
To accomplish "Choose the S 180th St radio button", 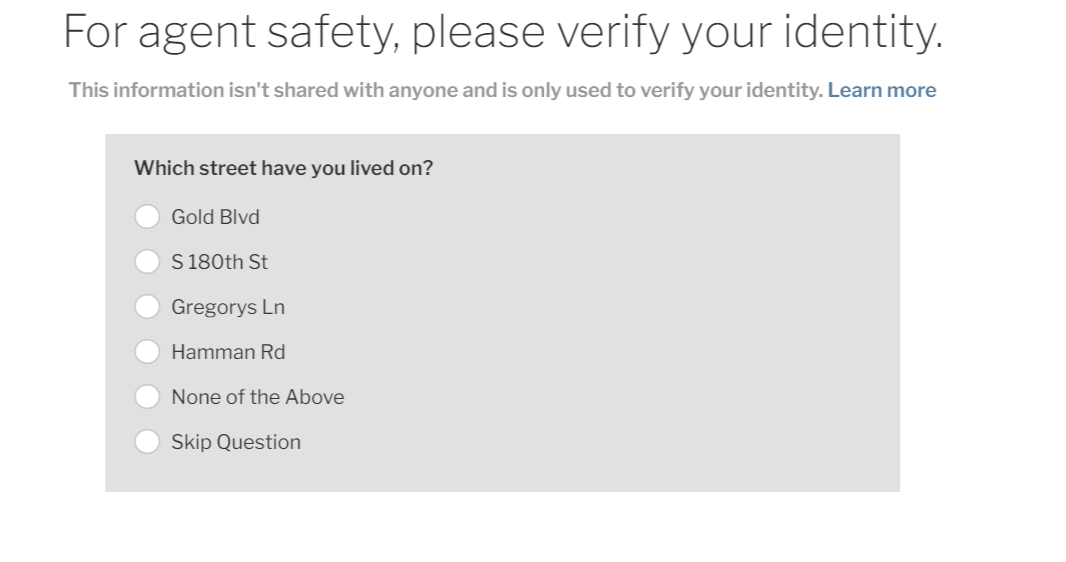I will pyautogui.click(x=147, y=262).
